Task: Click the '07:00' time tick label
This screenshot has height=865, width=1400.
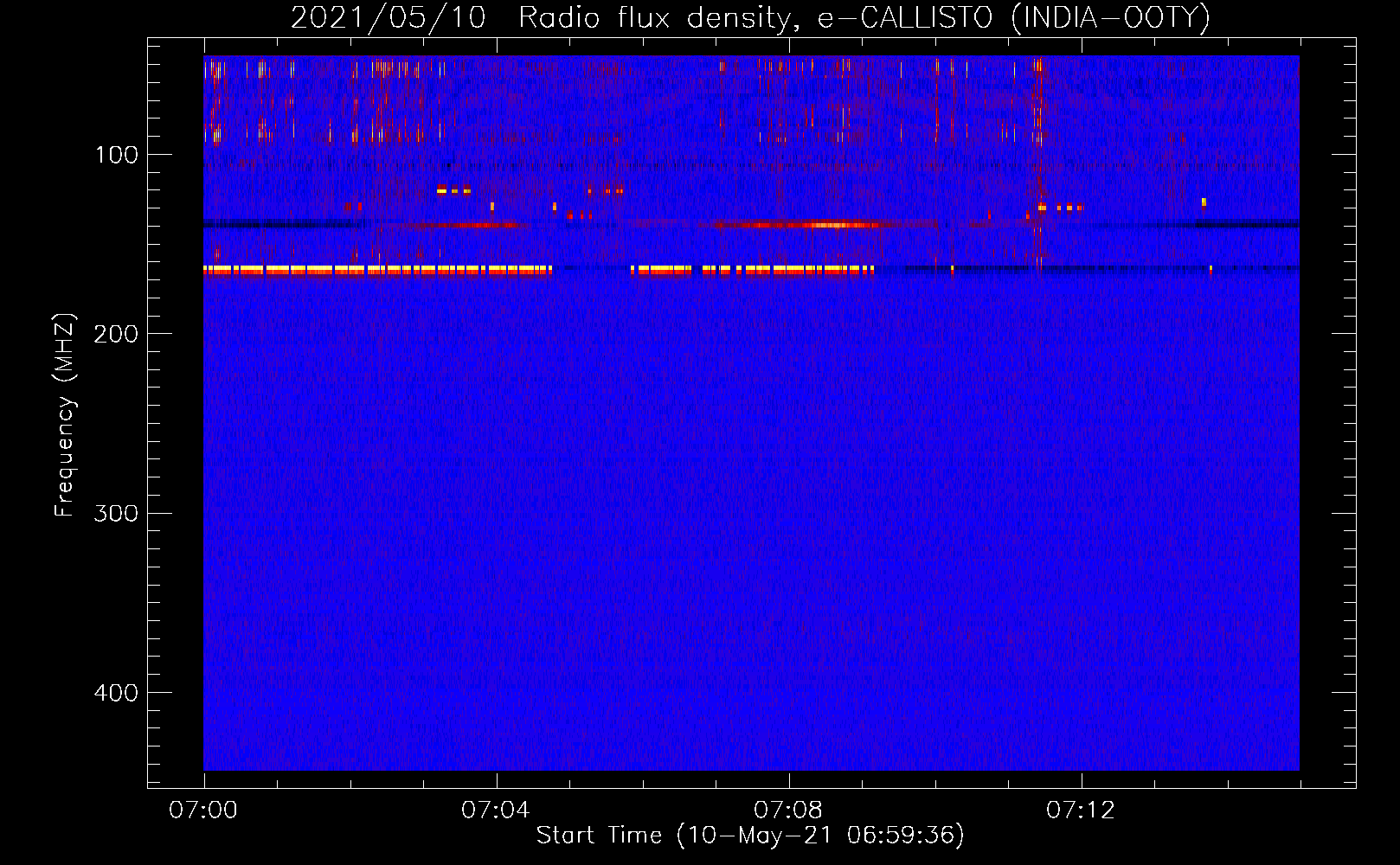Action: coord(203,811)
